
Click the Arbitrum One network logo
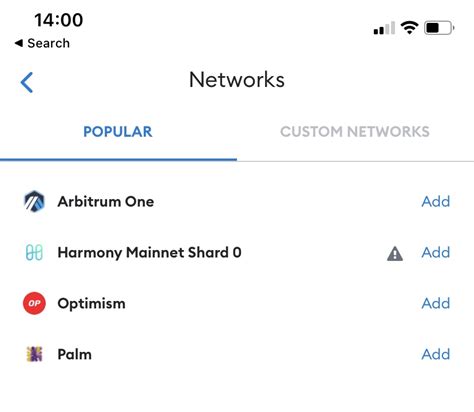pyautogui.click(x=34, y=201)
